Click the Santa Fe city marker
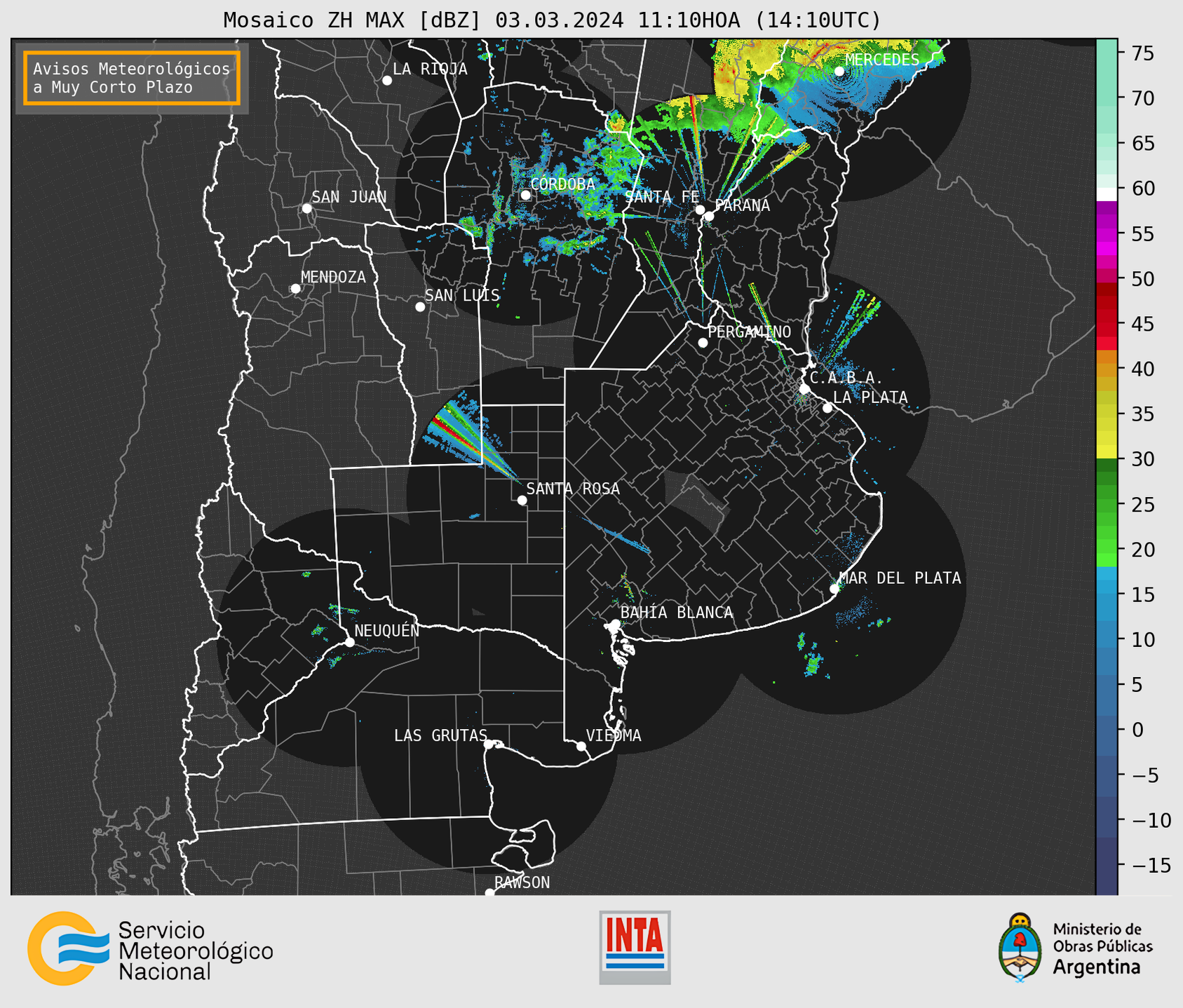Viewport: 1183px width, 1008px height. coord(700,210)
